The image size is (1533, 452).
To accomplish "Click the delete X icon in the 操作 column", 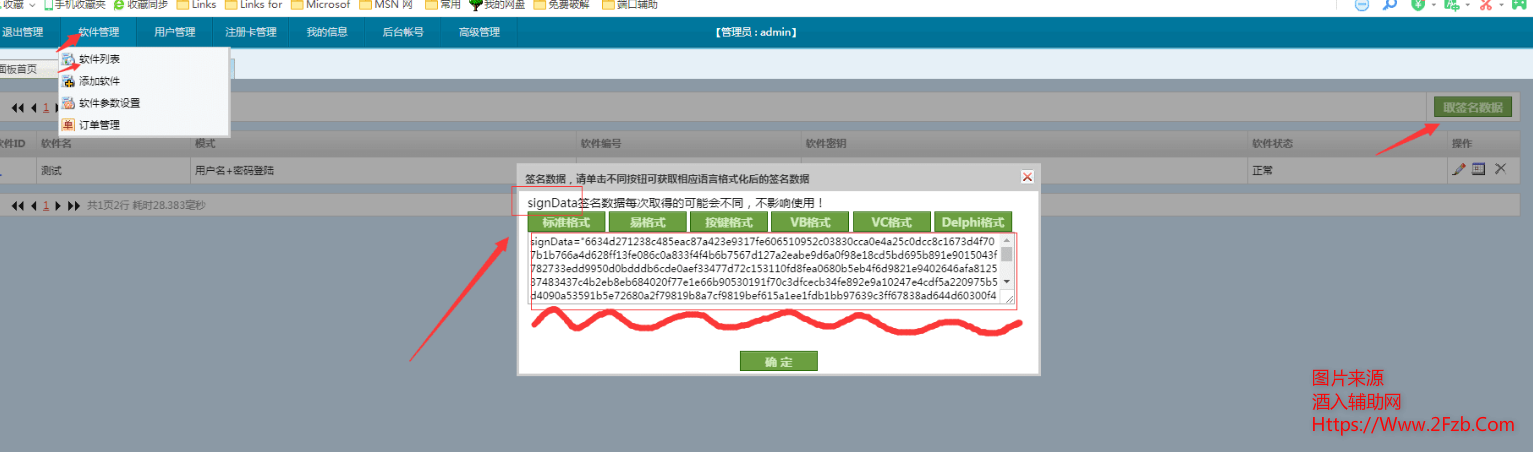I will (x=1500, y=170).
